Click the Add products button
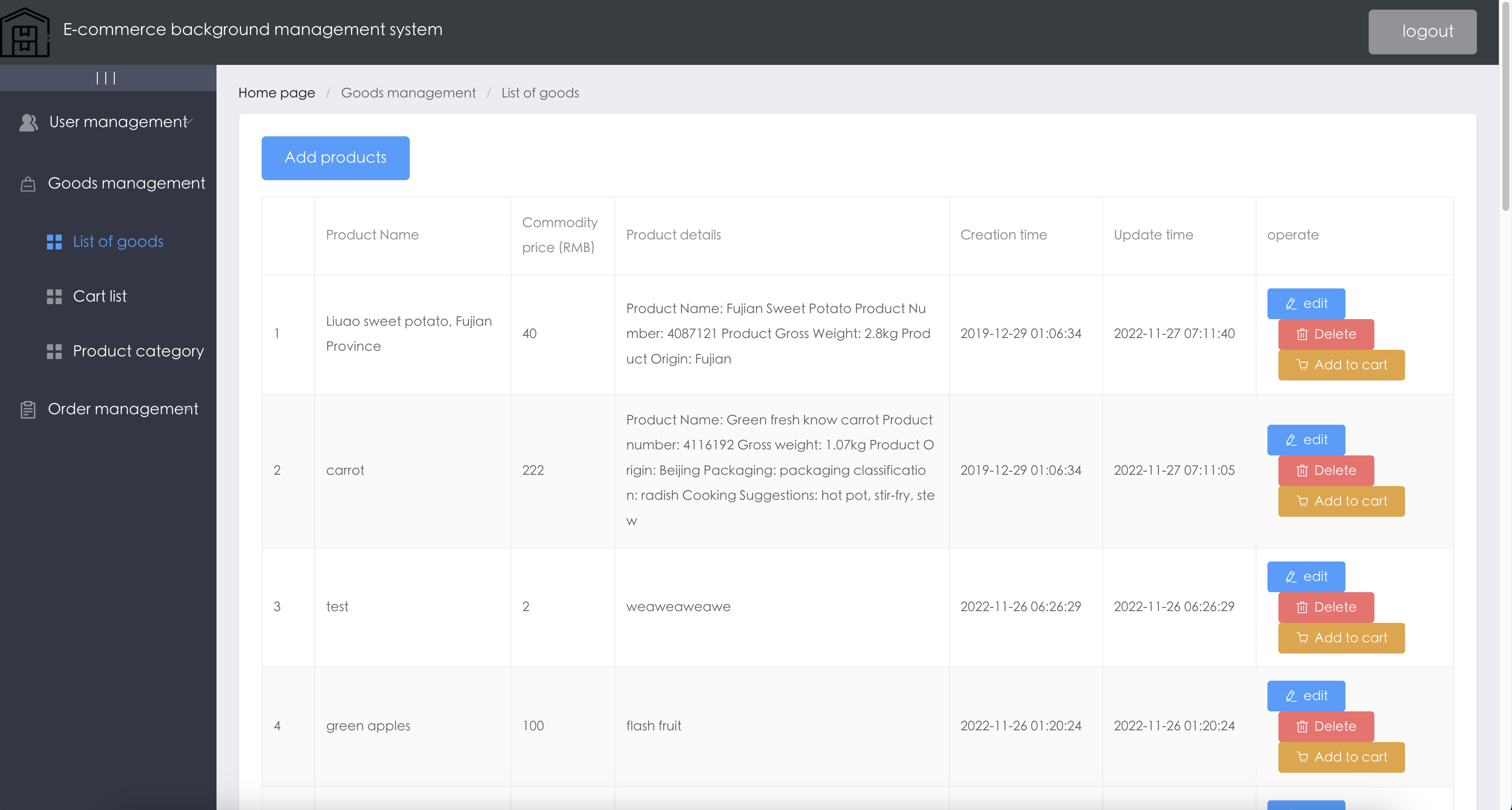This screenshot has height=810, width=1512. (x=335, y=157)
